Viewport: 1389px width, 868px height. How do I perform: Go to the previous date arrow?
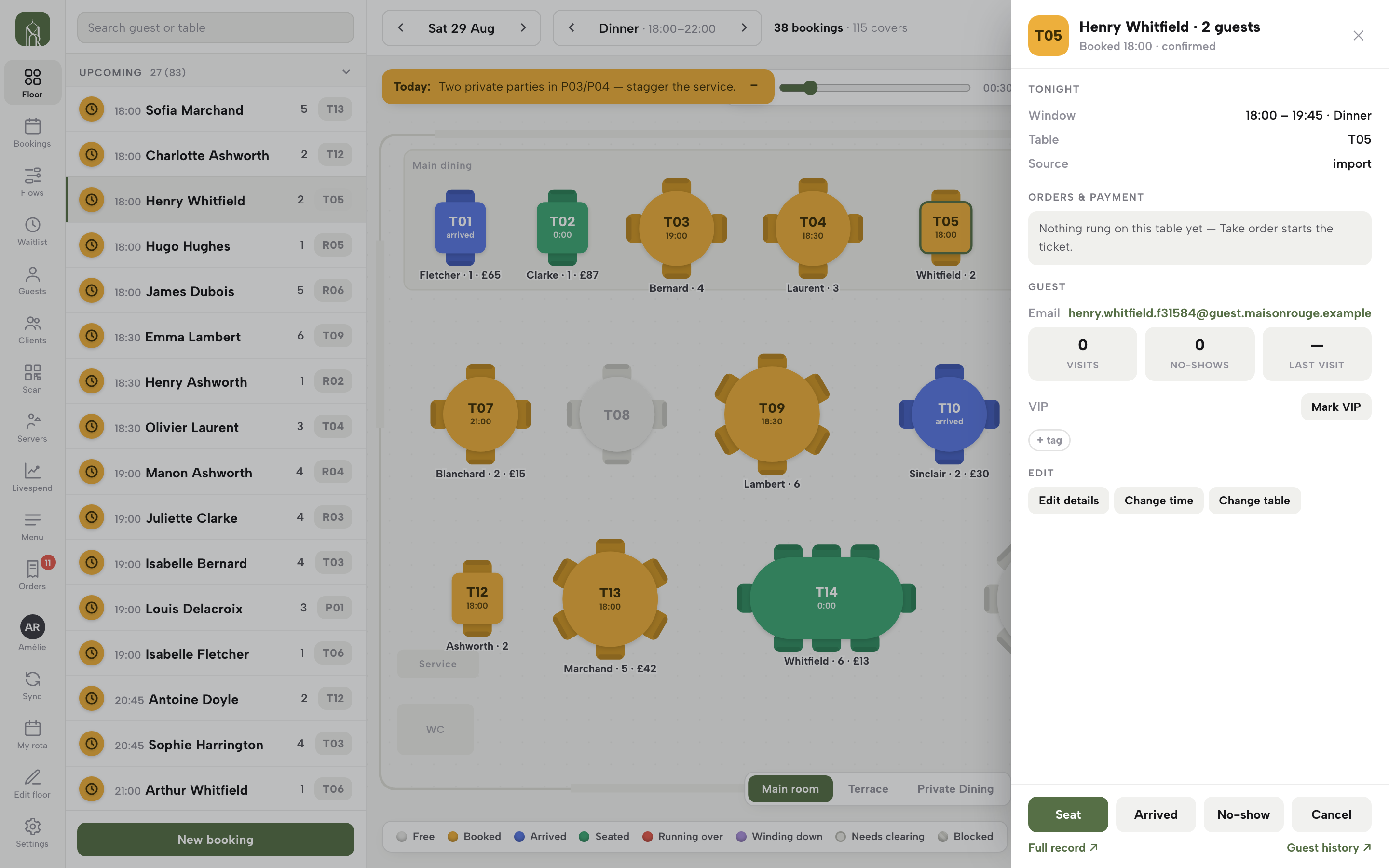tap(401, 27)
